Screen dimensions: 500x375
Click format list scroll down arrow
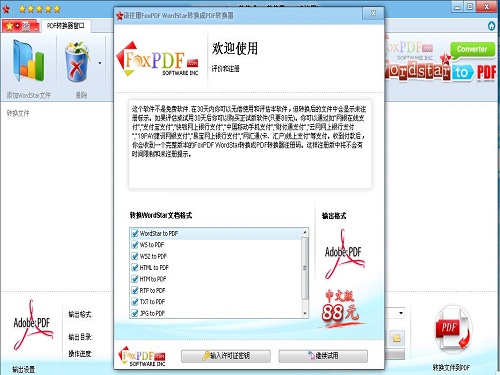(305, 314)
